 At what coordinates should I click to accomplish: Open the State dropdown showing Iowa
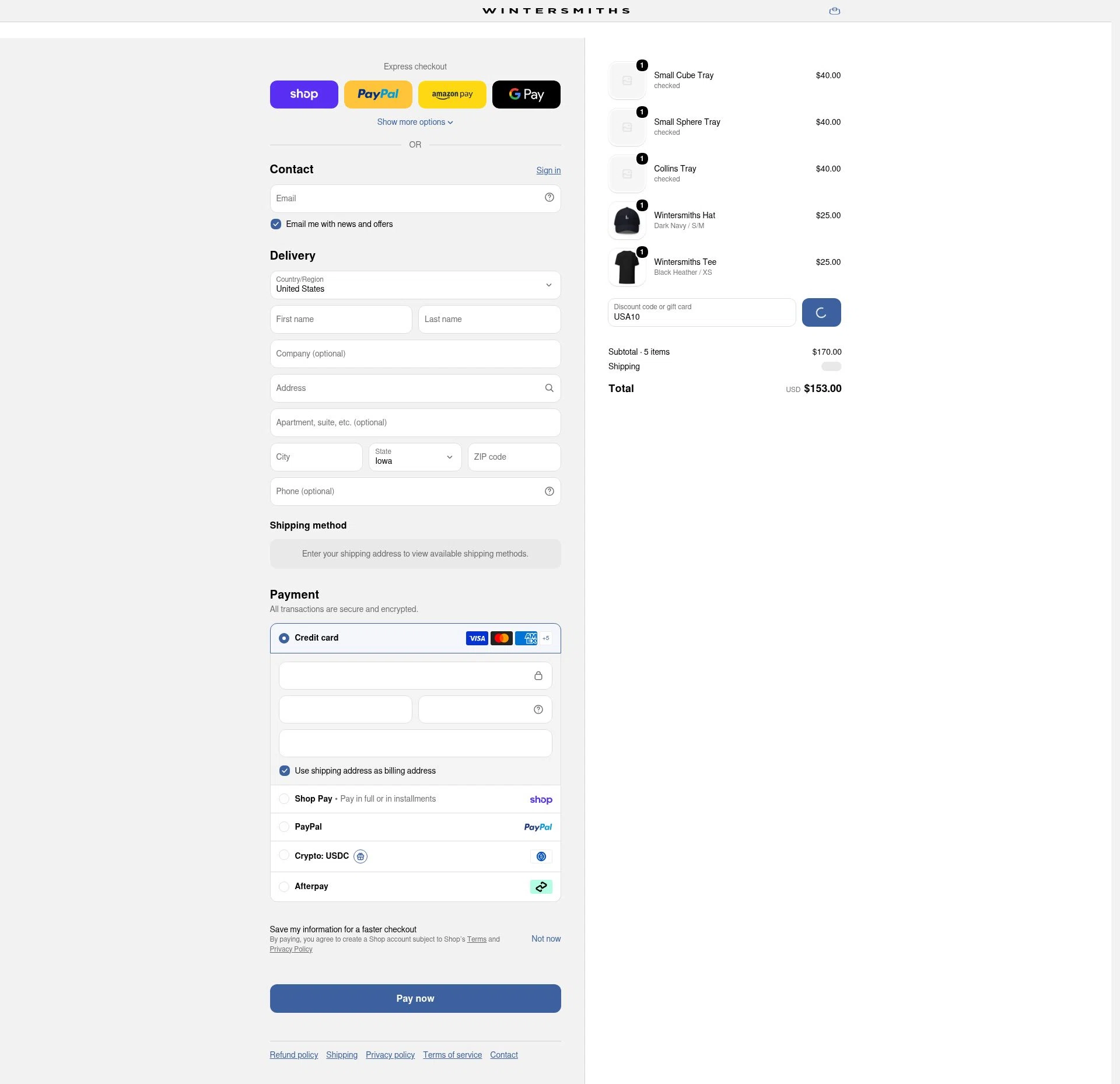point(415,457)
